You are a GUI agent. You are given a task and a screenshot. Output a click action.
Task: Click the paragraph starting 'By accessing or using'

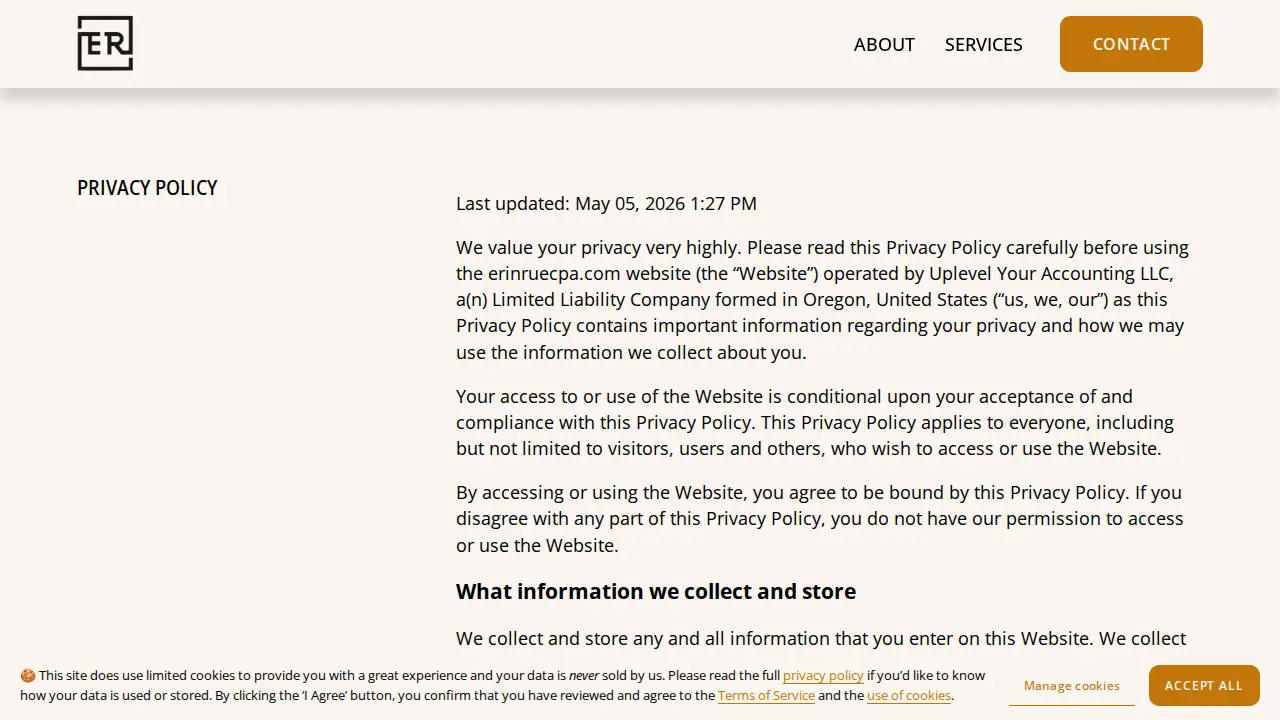point(820,519)
